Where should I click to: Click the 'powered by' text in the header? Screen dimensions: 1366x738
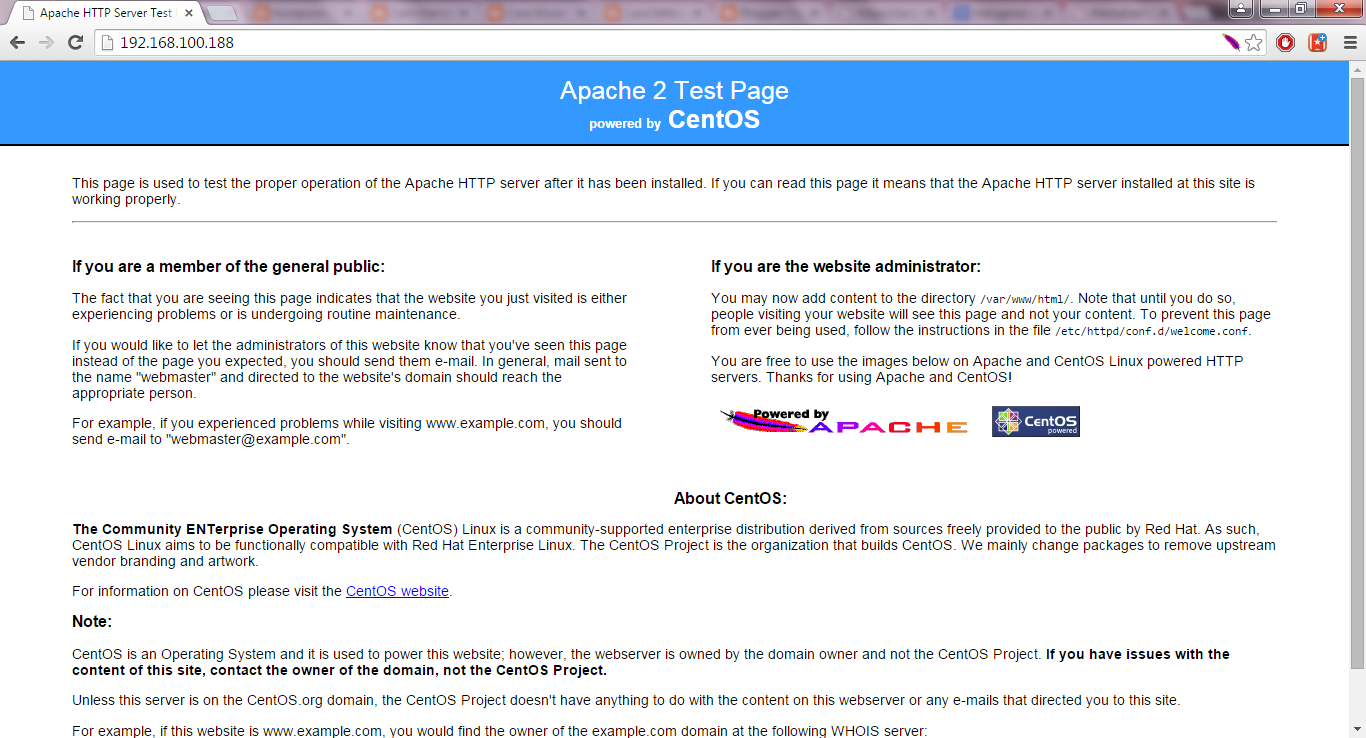(625, 124)
